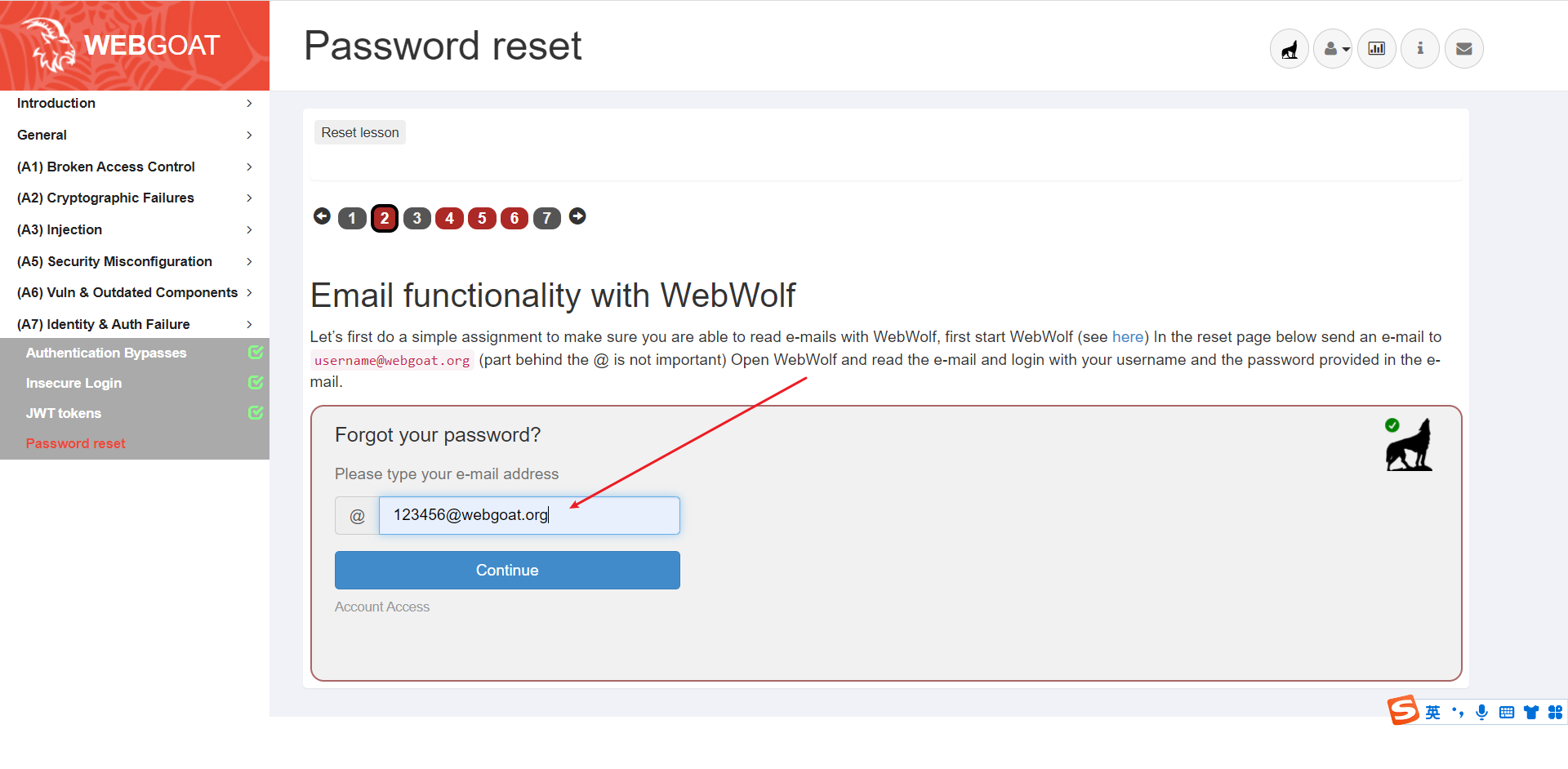Open WebWolf via the wolf icon in header
The image size is (1568, 769).
point(1290,49)
